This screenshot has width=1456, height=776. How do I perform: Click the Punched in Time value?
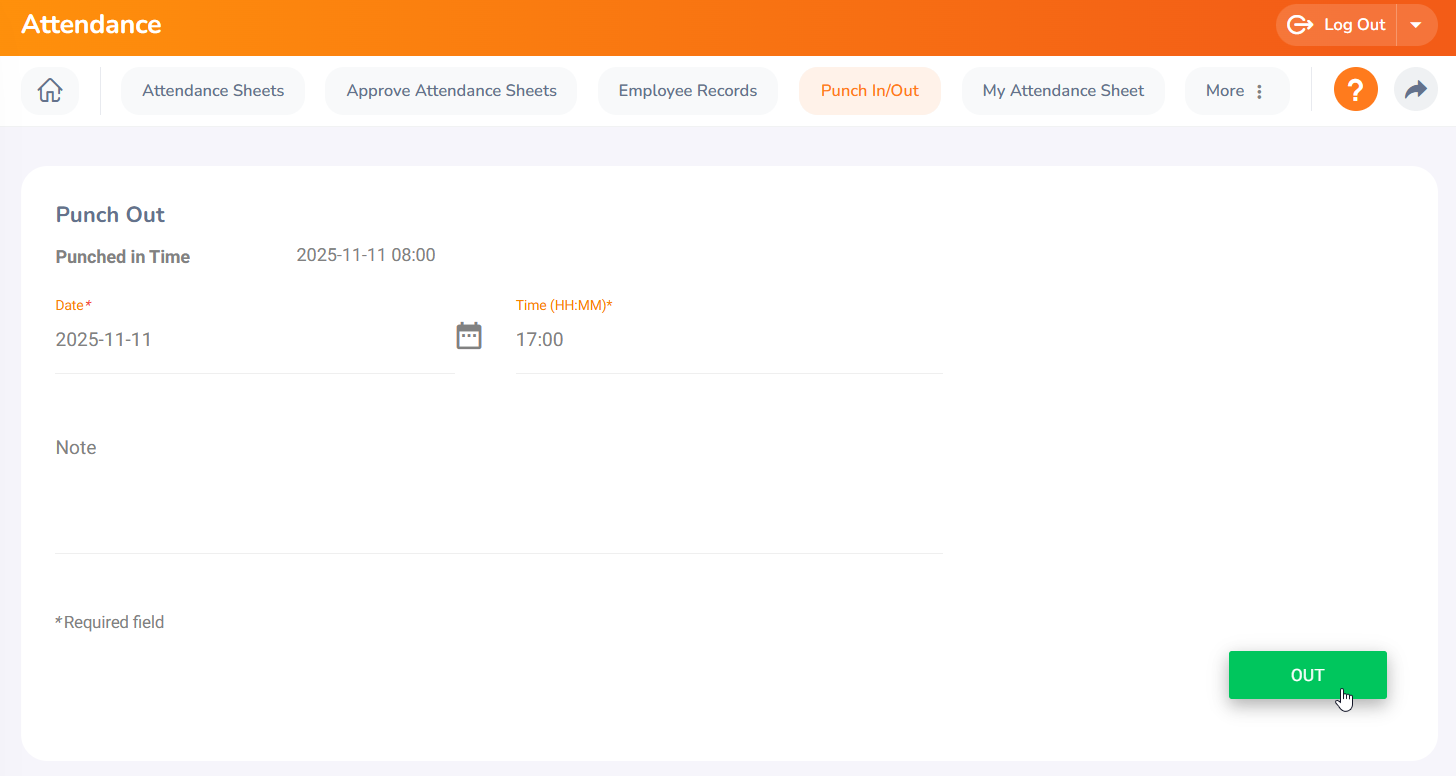click(366, 255)
